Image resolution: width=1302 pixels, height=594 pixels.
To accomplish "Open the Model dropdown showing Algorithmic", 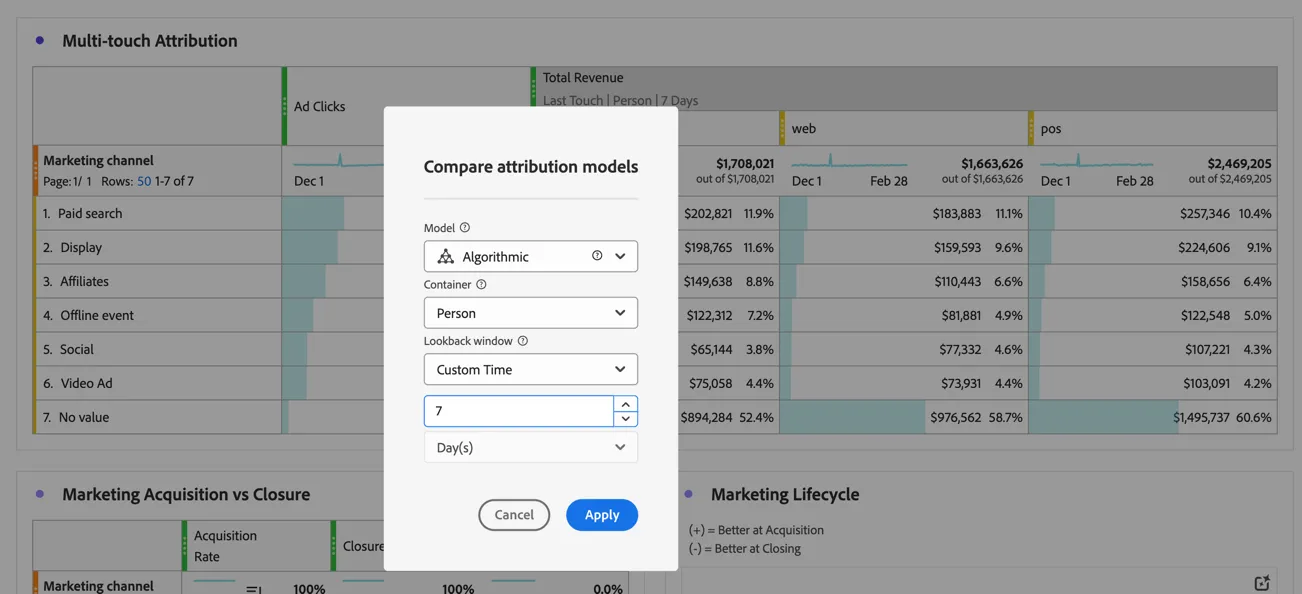I will click(x=531, y=256).
